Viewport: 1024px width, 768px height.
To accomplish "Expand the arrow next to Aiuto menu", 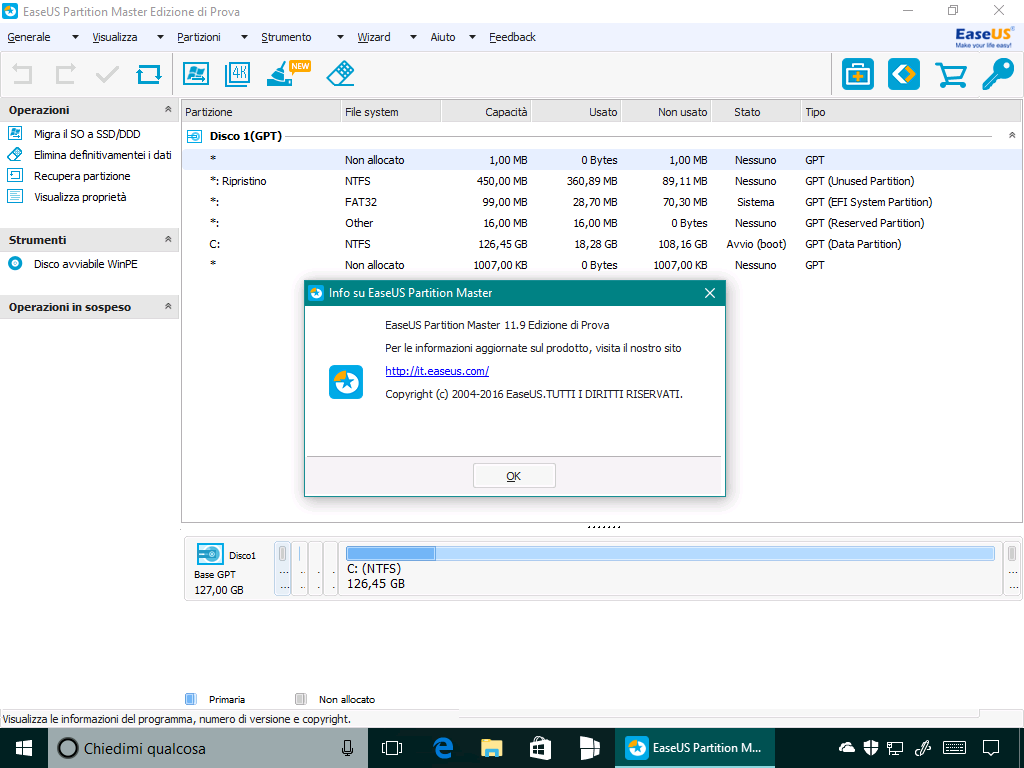I will [x=472, y=37].
